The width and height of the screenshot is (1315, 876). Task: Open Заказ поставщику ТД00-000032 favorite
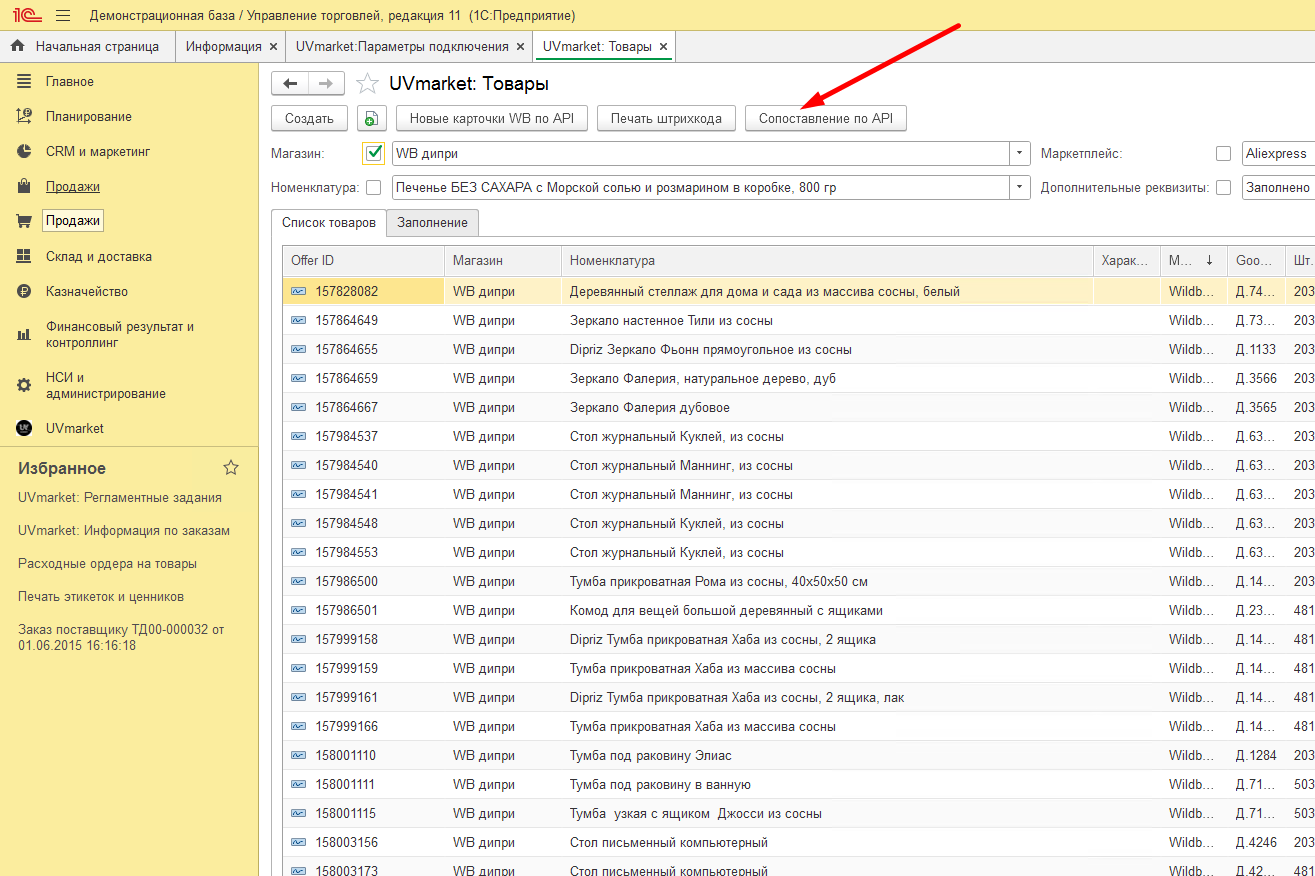tap(121, 637)
